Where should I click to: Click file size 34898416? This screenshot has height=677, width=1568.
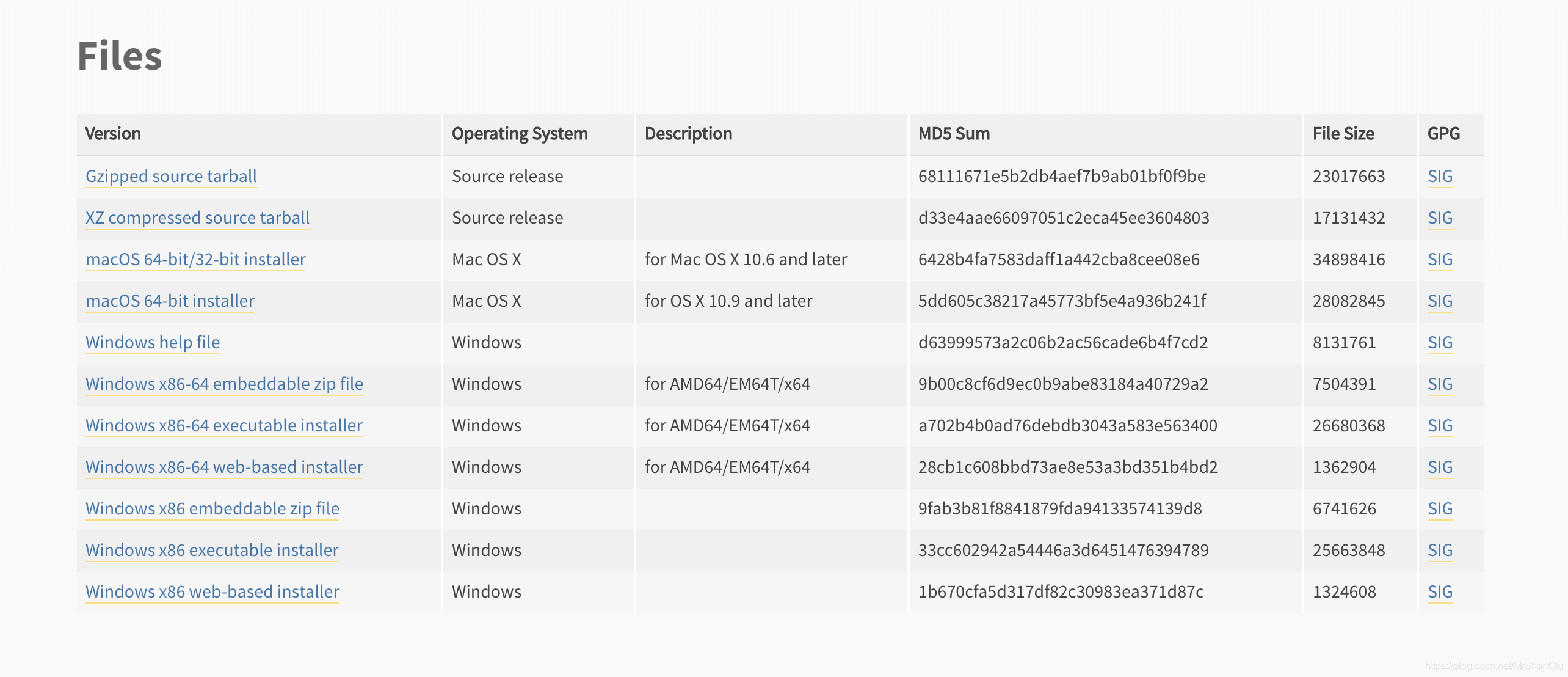click(1349, 260)
